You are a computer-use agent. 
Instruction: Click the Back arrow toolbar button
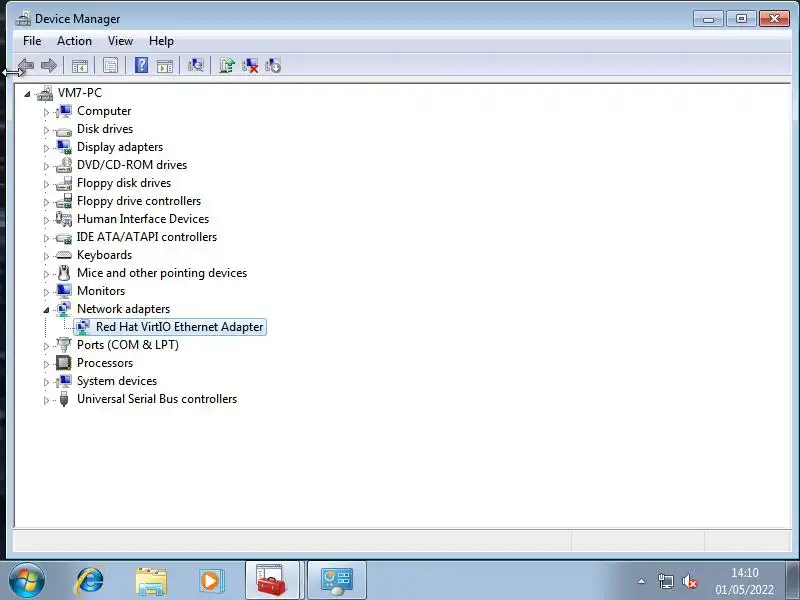[26, 65]
